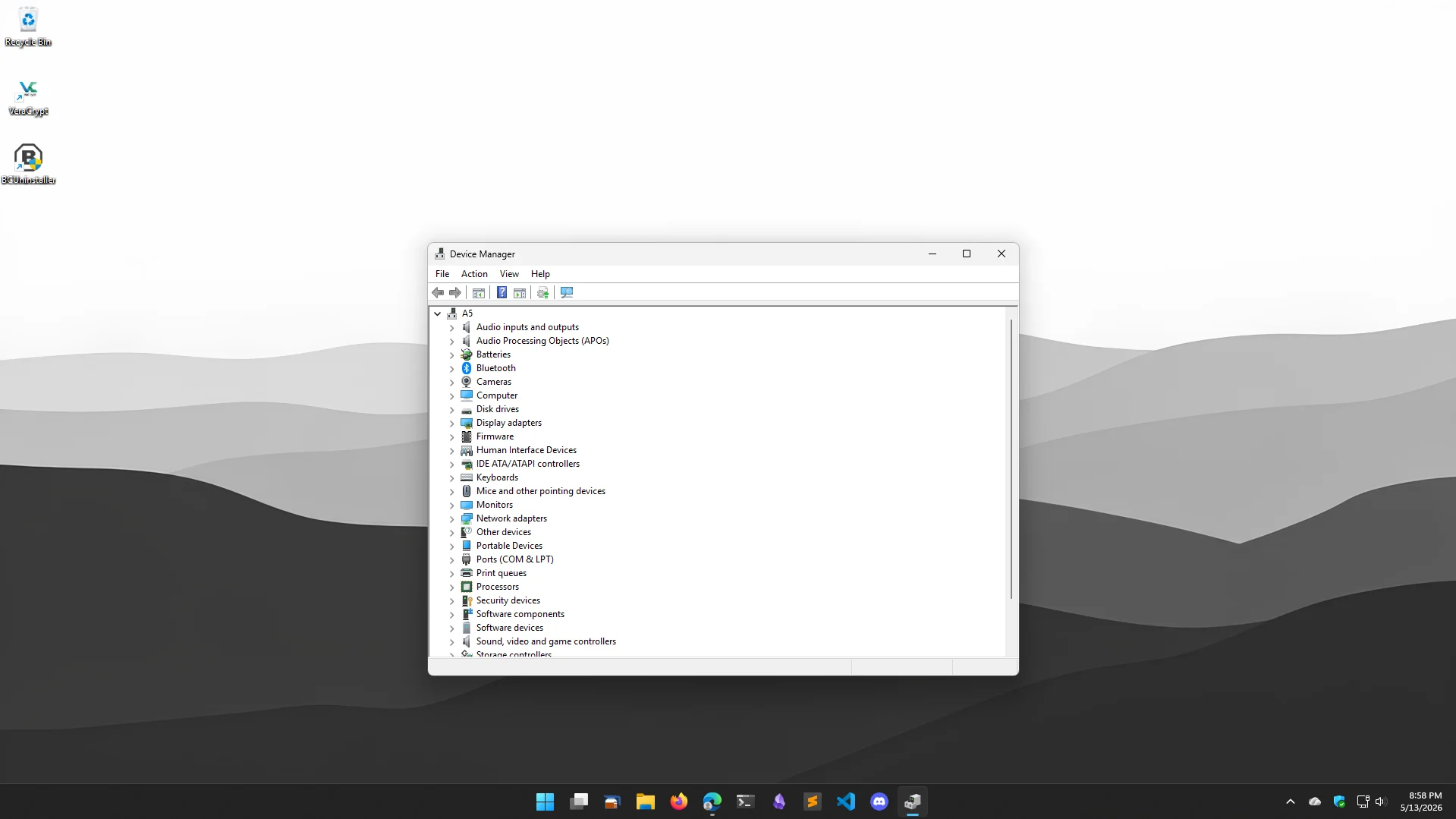1456x819 pixels.
Task: Expand the Network adapters chevron
Action: click(x=452, y=519)
